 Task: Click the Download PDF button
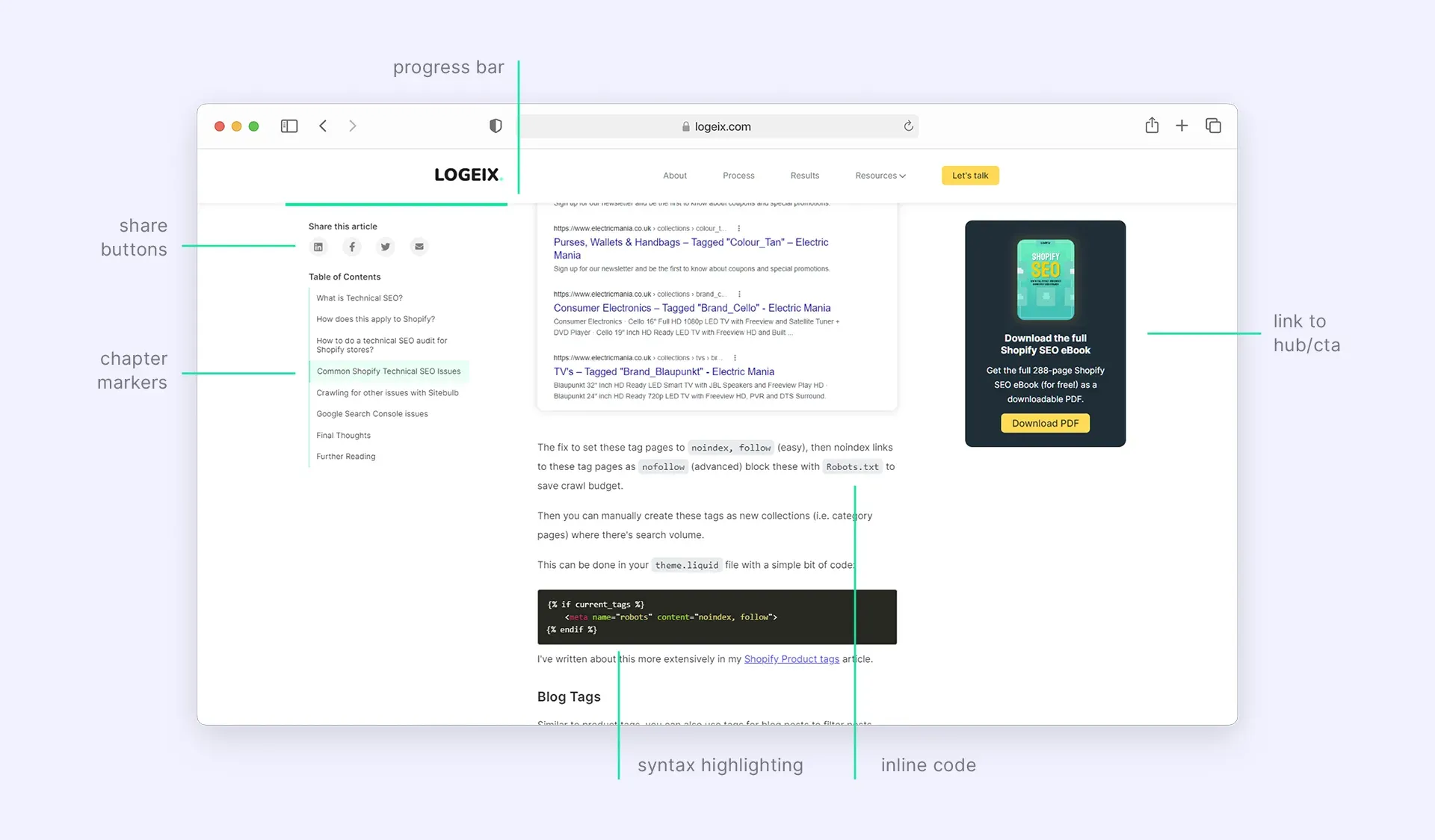[1044, 422]
